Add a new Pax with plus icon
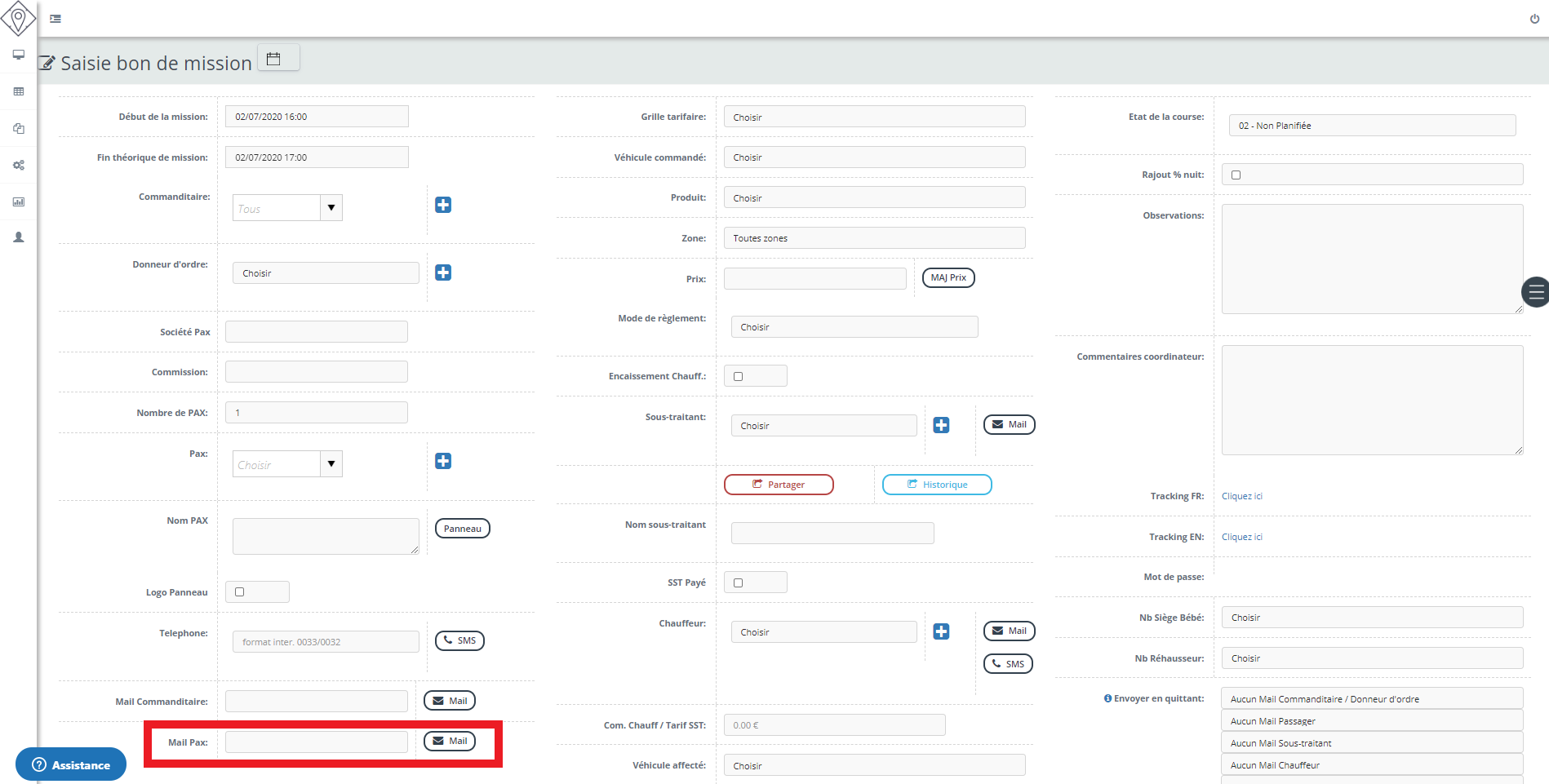This screenshot has width=1549, height=784. 443,461
